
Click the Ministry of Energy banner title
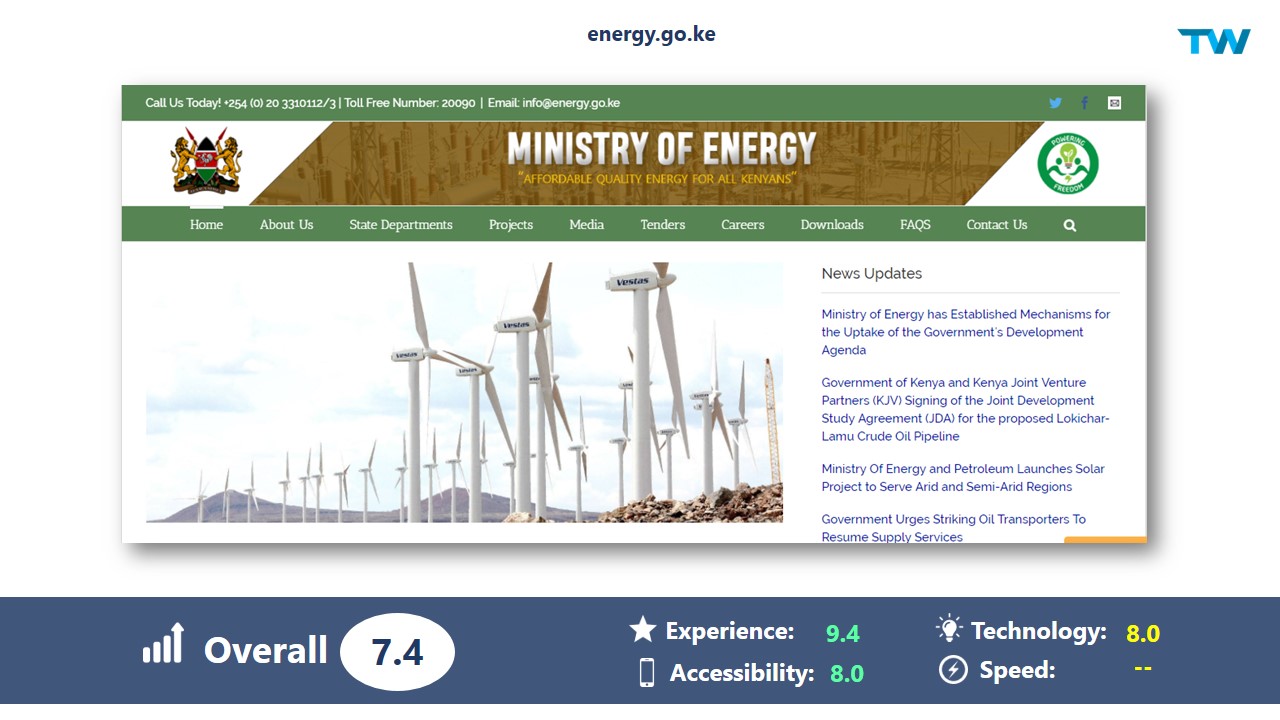(661, 150)
